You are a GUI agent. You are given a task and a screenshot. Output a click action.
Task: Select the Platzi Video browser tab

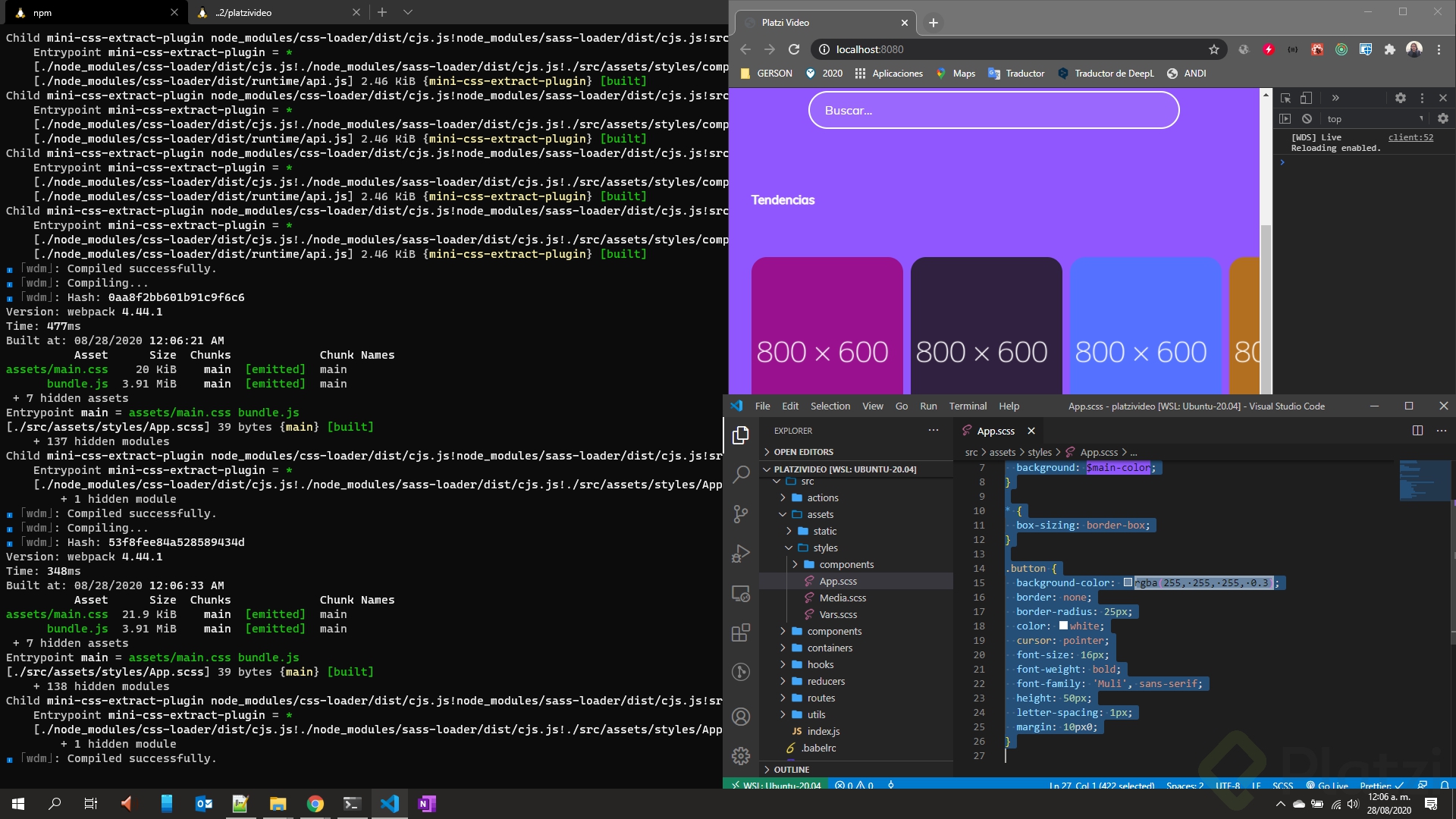(827, 23)
